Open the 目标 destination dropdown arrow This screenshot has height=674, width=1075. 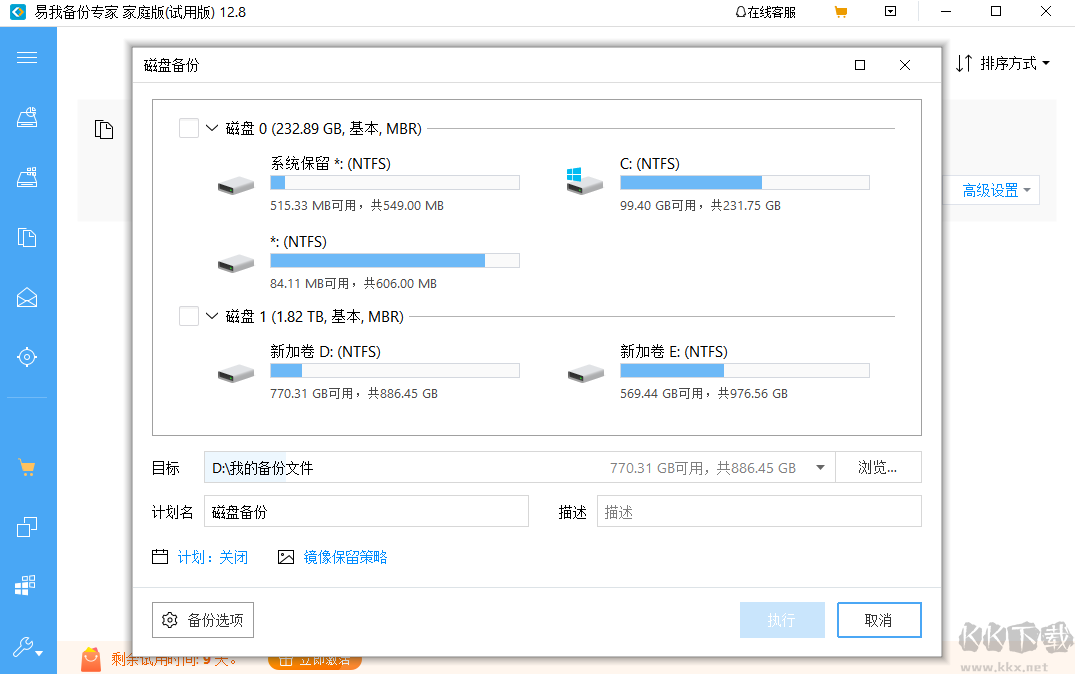[x=819, y=467]
